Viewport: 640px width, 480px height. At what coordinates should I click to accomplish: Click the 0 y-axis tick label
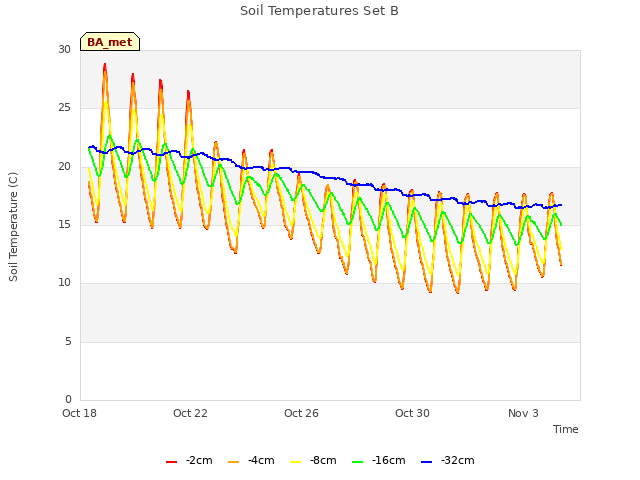pos(68,399)
